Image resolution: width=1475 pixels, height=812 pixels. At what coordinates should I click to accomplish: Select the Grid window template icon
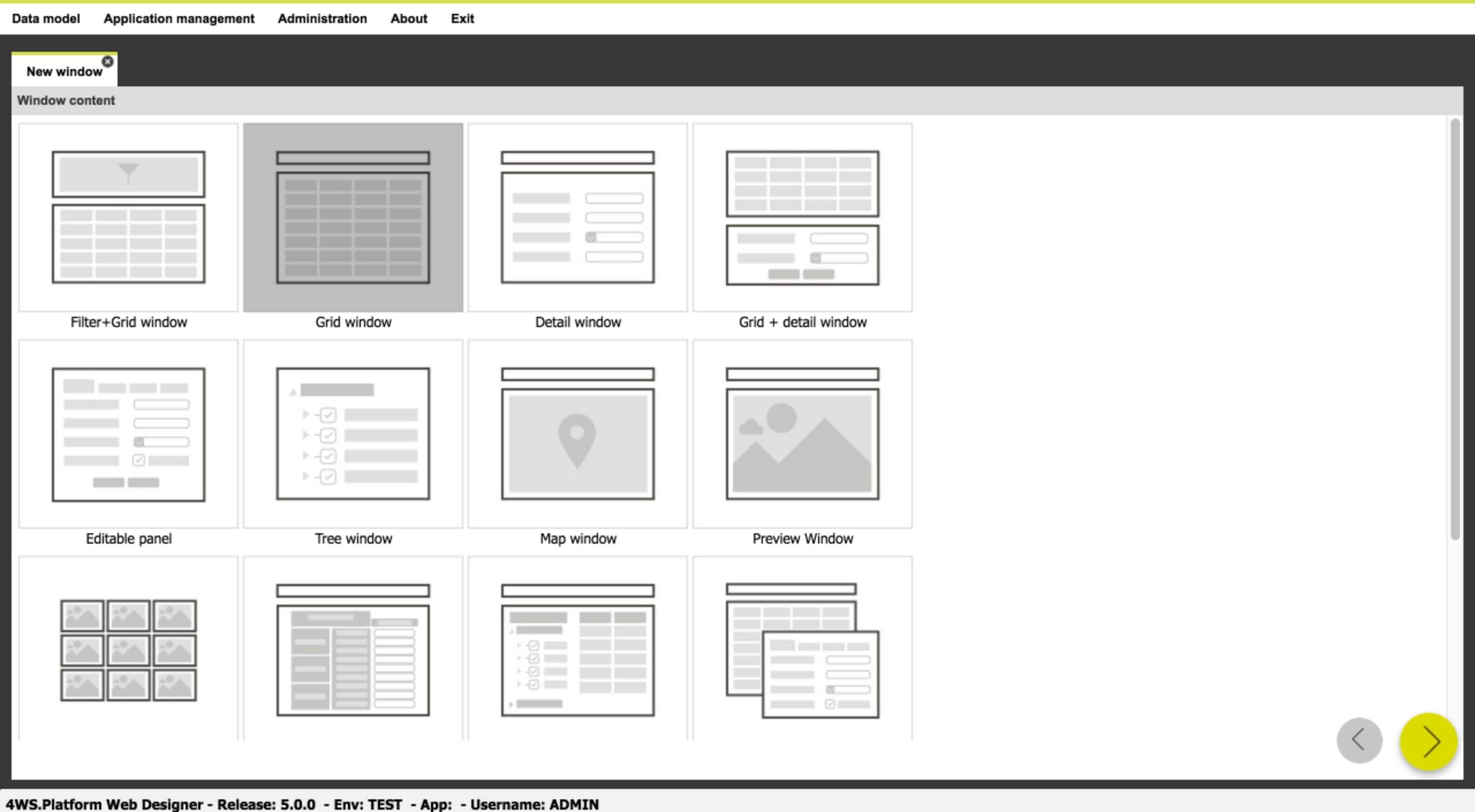[x=353, y=217]
